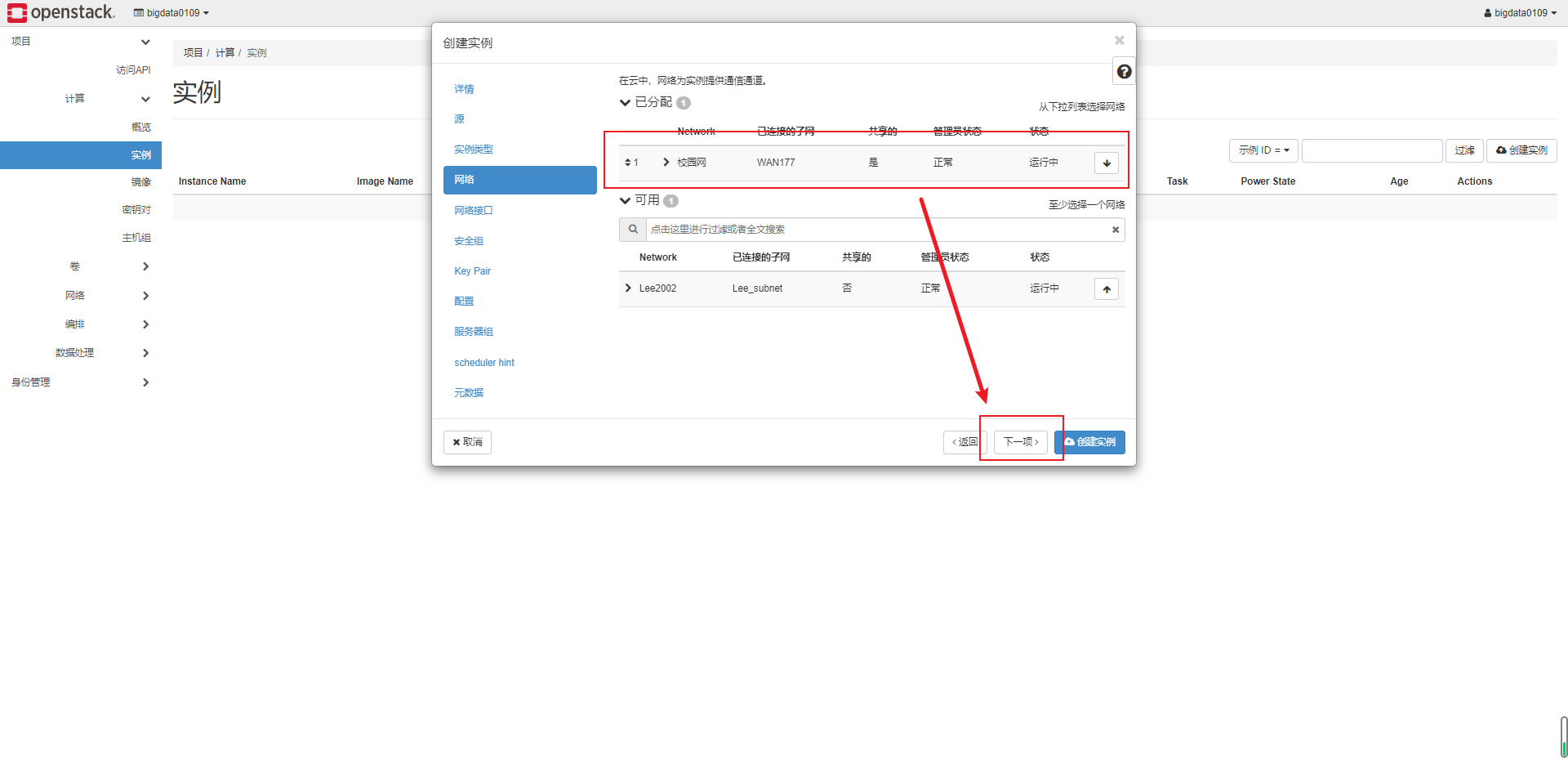Close the 创建实例 dialog with X
This screenshot has height=773, width=1568.
1120,40
